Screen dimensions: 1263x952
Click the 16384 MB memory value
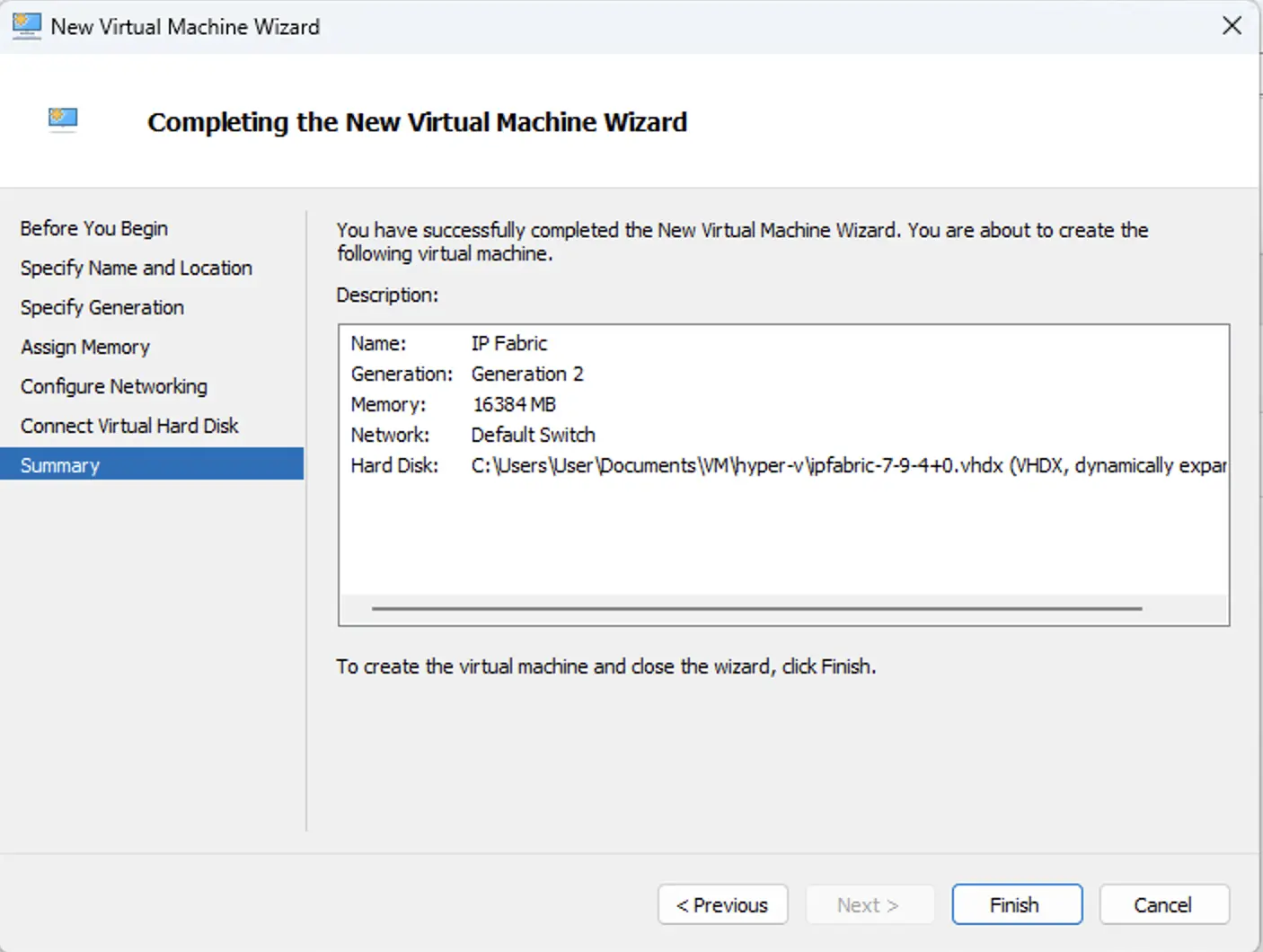pyautogui.click(x=514, y=404)
